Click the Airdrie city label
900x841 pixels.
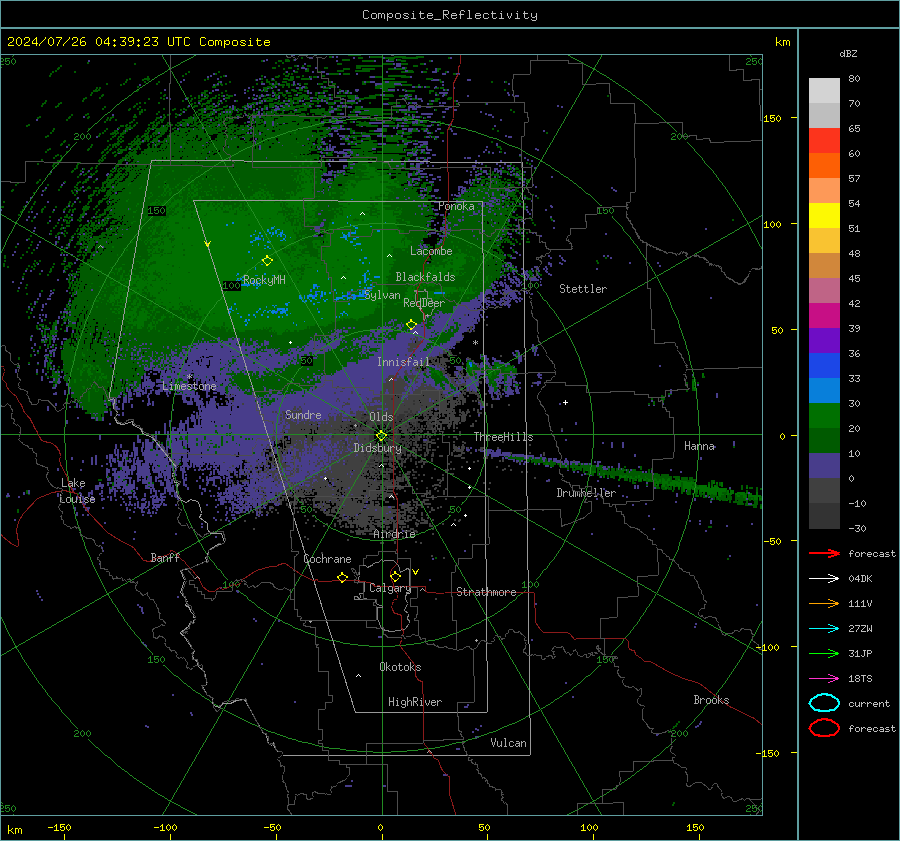coord(394,534)
